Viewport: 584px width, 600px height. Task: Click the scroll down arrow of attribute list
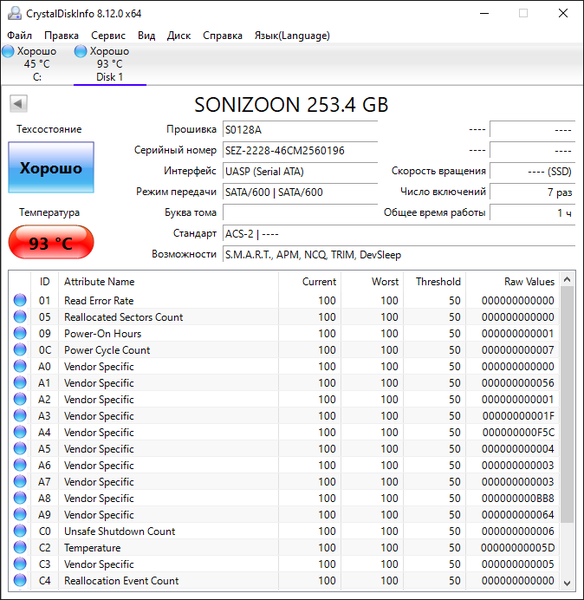click(567, 583)
